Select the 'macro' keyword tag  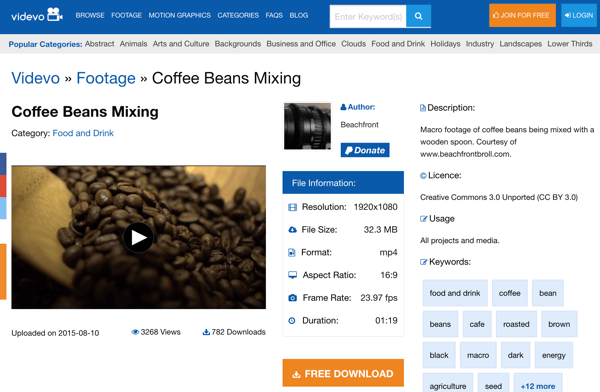pos(478,355)
